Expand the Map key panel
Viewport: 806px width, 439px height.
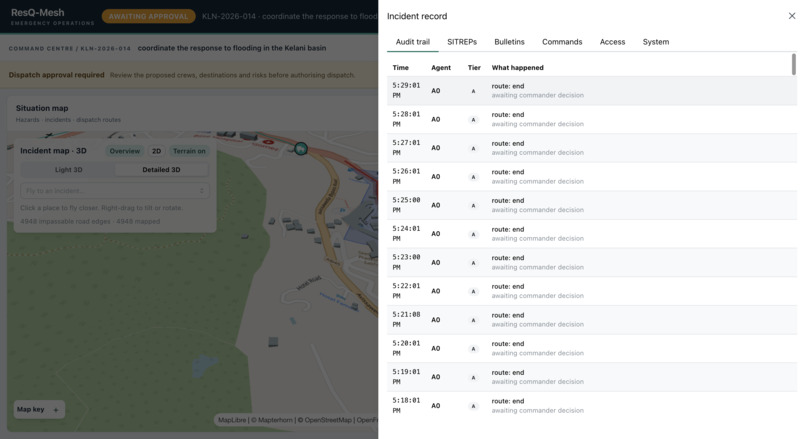pyautogui.click(x=39, y=410)
